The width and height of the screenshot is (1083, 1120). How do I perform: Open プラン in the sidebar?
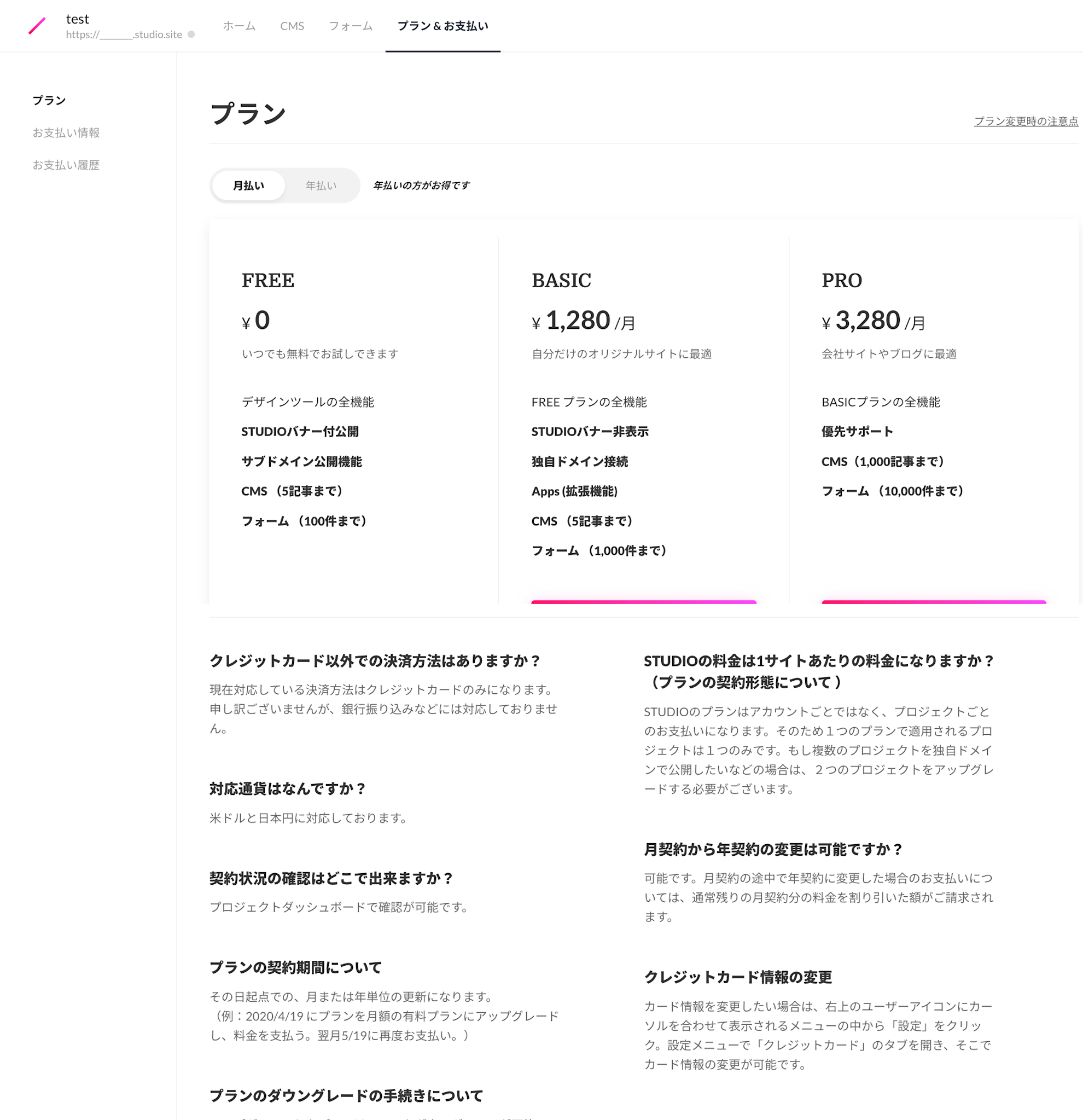(x=49, y=101)
